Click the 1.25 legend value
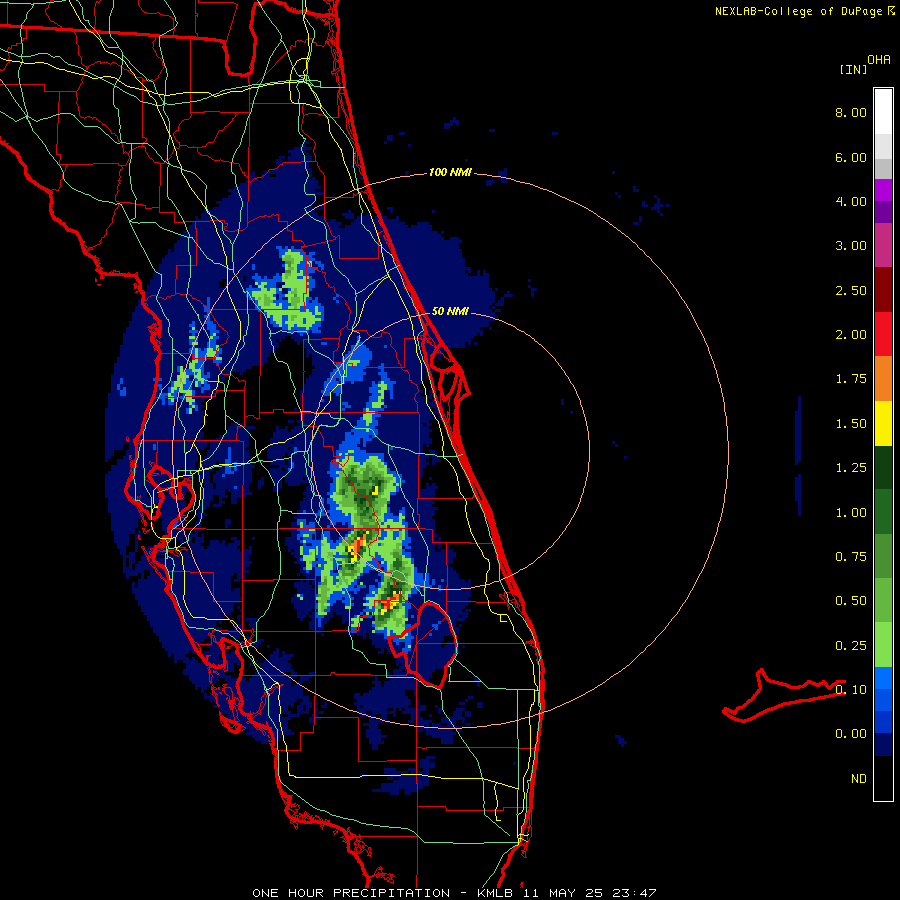900x900 pixels. 851,468
